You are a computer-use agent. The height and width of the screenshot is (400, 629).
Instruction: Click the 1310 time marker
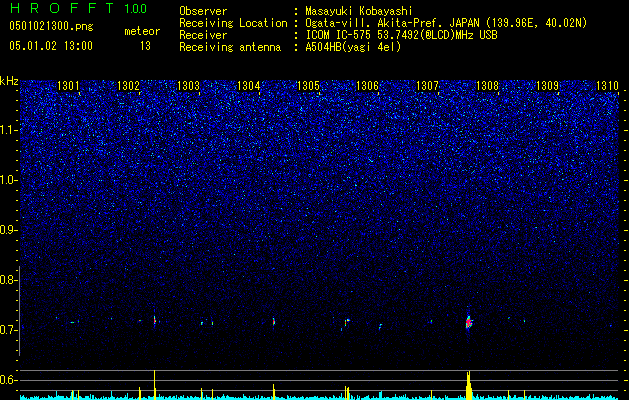[607, 85]
